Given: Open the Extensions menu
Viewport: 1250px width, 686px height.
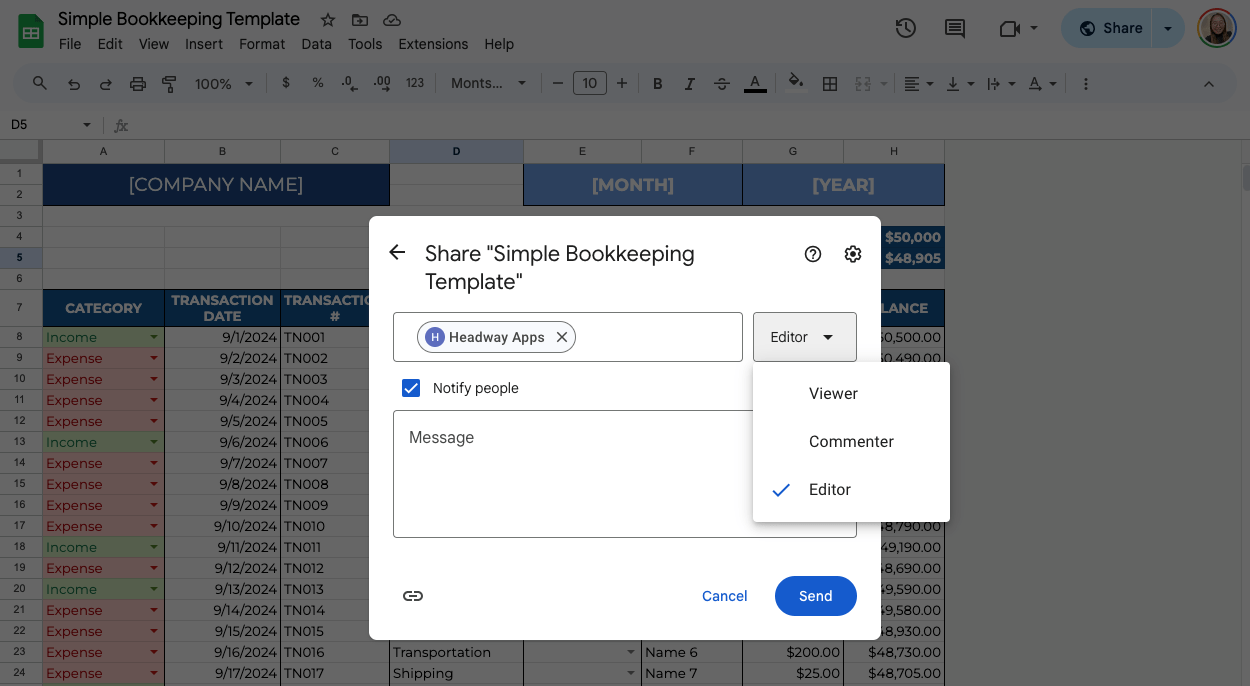Looking at the screenshot, I should click(433, 44).
